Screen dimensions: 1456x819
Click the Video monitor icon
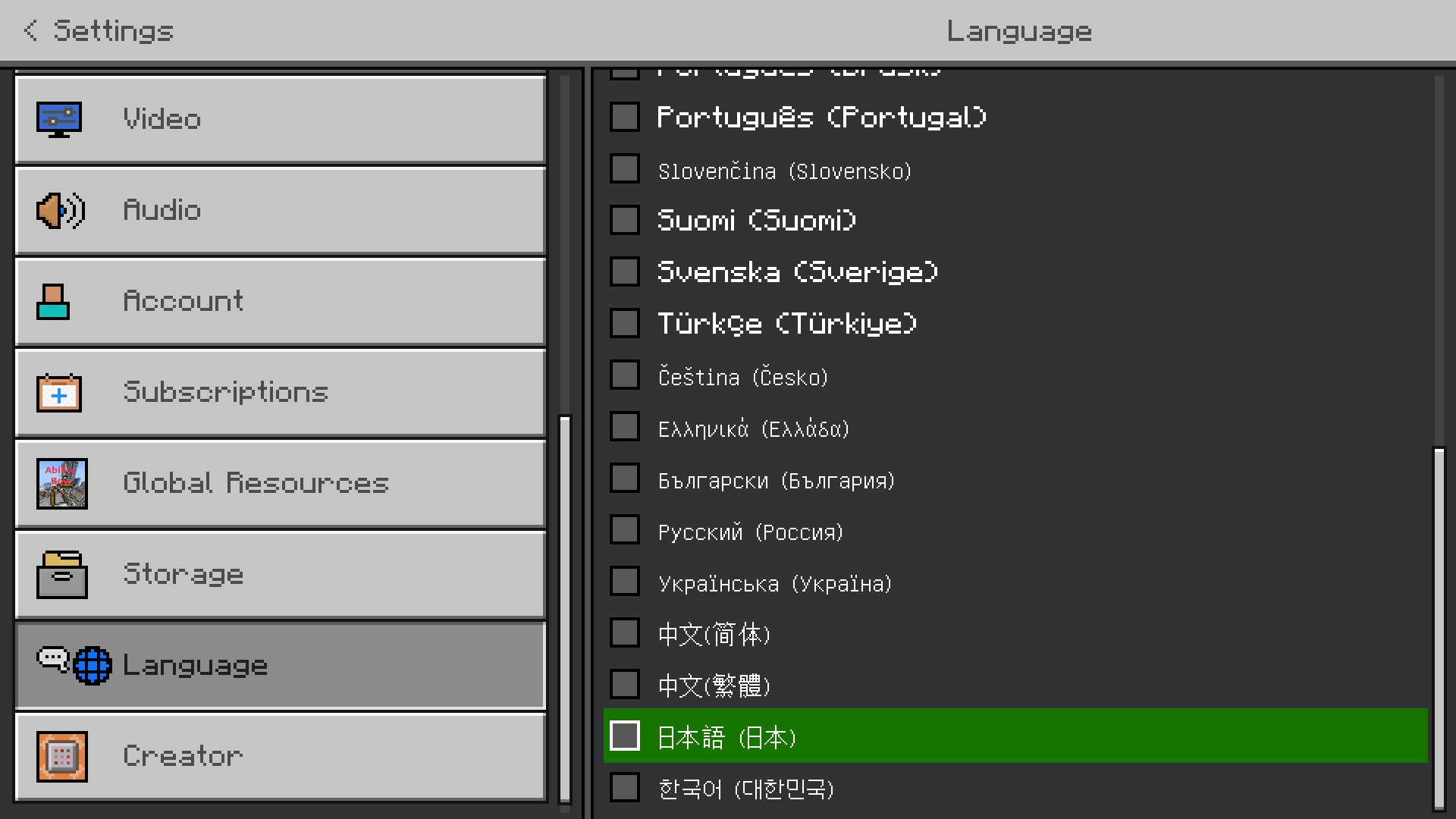[59, 119]
